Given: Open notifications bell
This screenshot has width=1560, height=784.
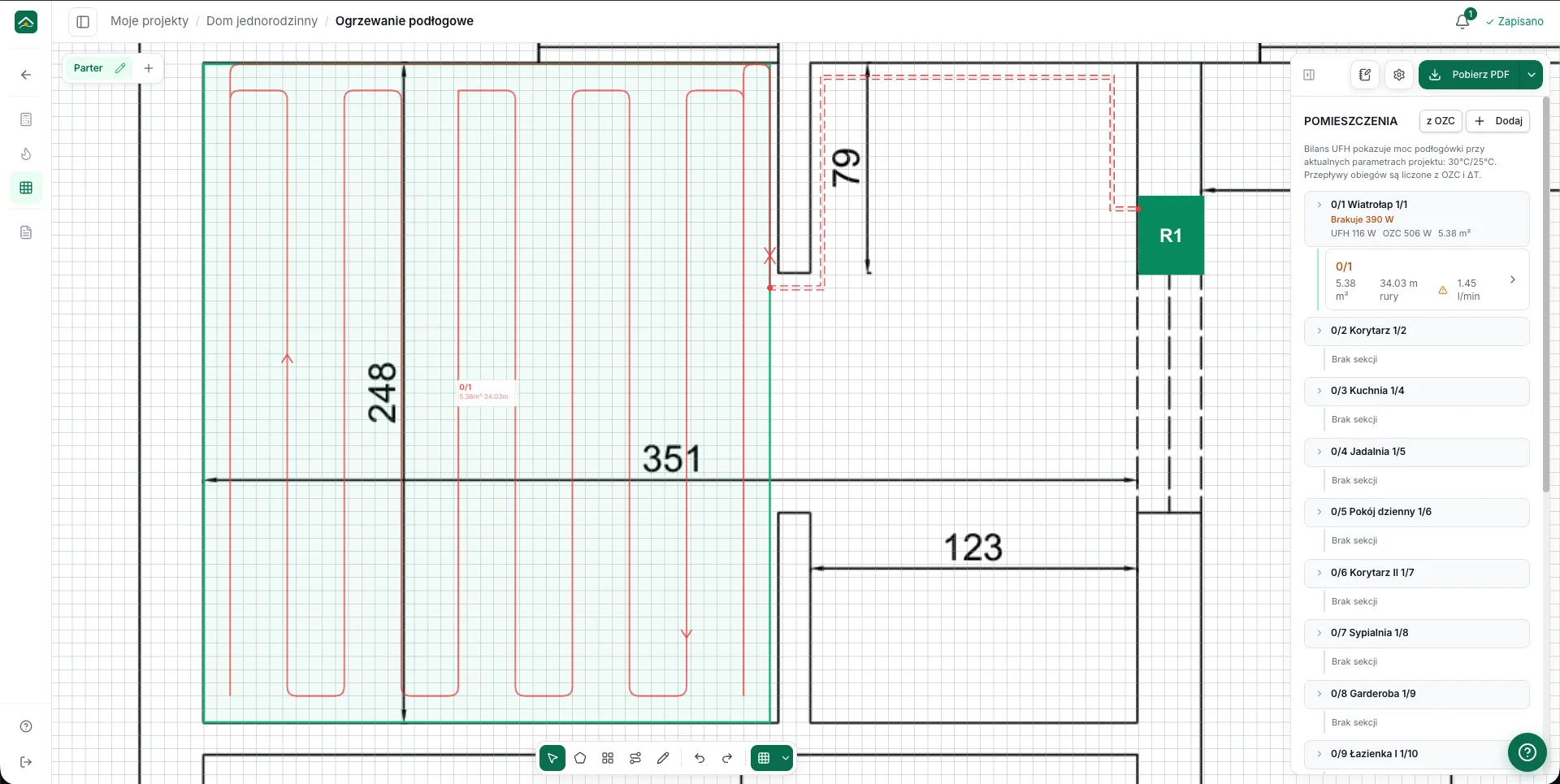Looking at the screenshot, I should (x=1462, y=21).
